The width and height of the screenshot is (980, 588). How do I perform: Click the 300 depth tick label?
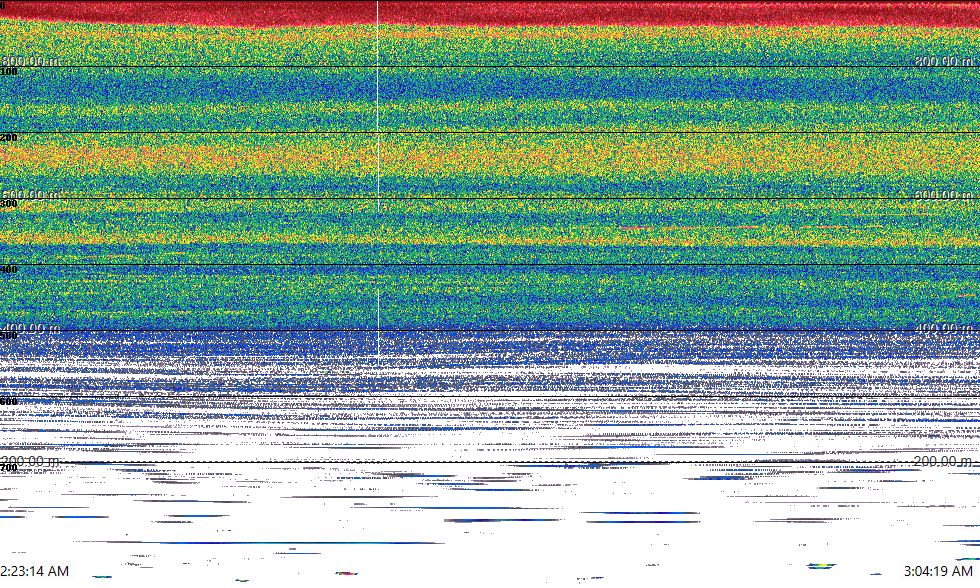click(x=9, y=204)
